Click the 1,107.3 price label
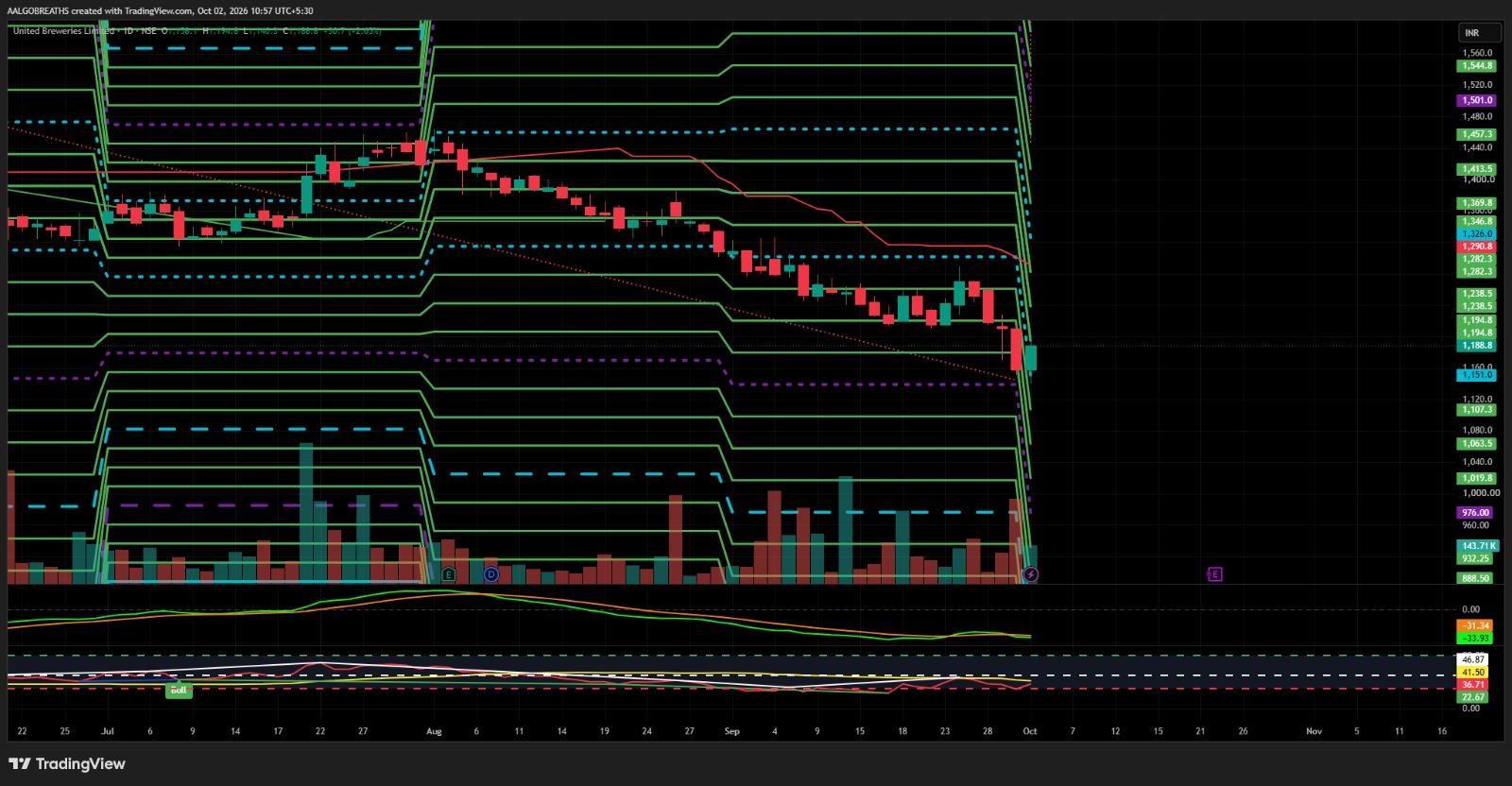Screen dimensions: 1512x786 click(1476, 410)
